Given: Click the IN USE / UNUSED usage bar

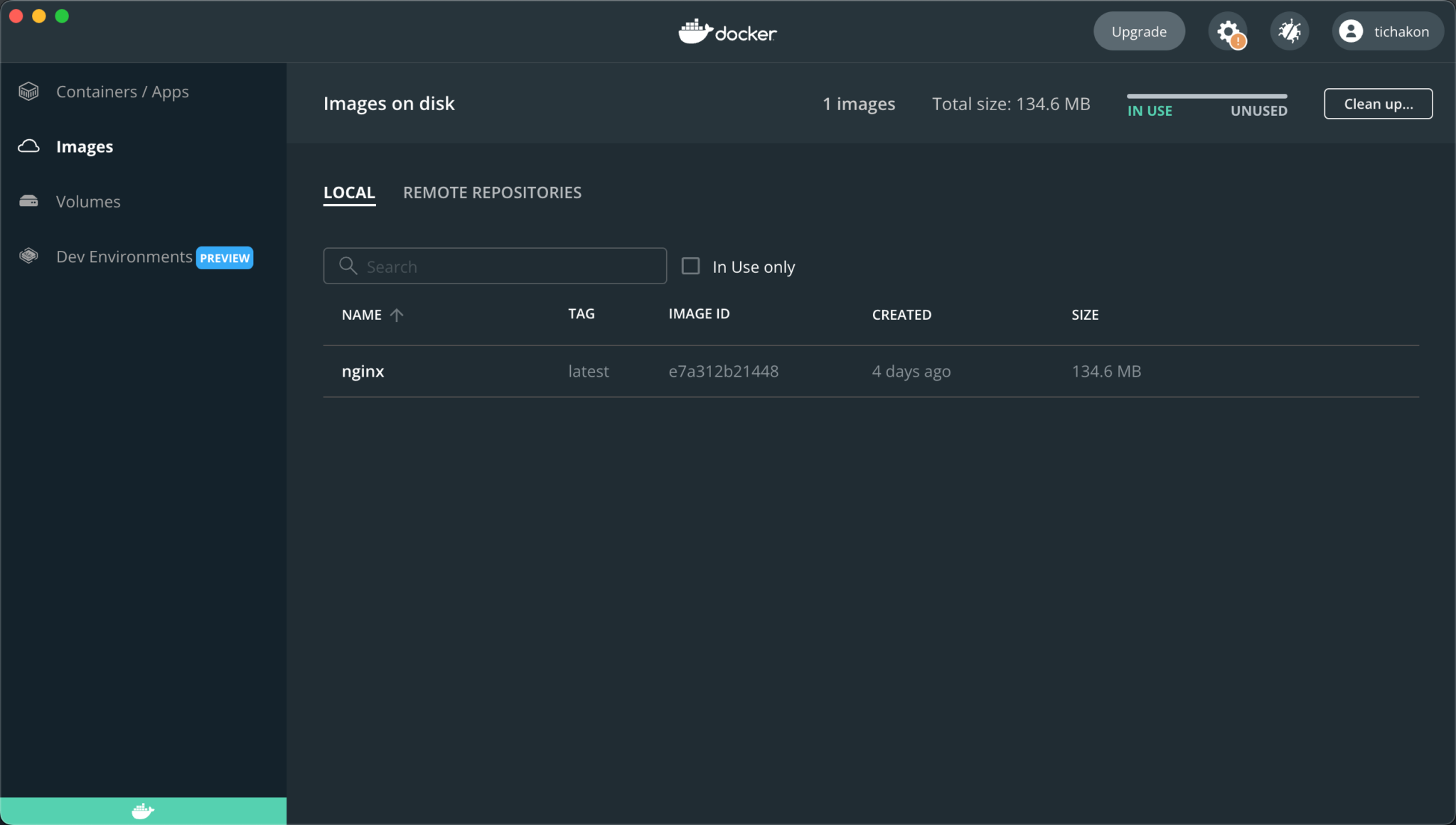Looking at the screenshot, I should click(x=1206, y=96).
